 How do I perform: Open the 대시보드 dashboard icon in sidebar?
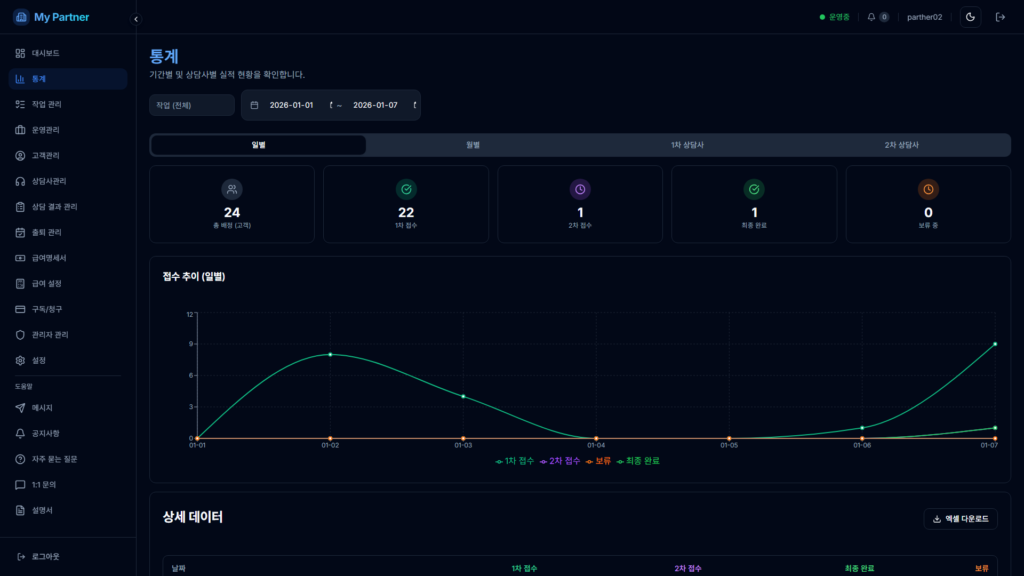click(x=20, y=53)
